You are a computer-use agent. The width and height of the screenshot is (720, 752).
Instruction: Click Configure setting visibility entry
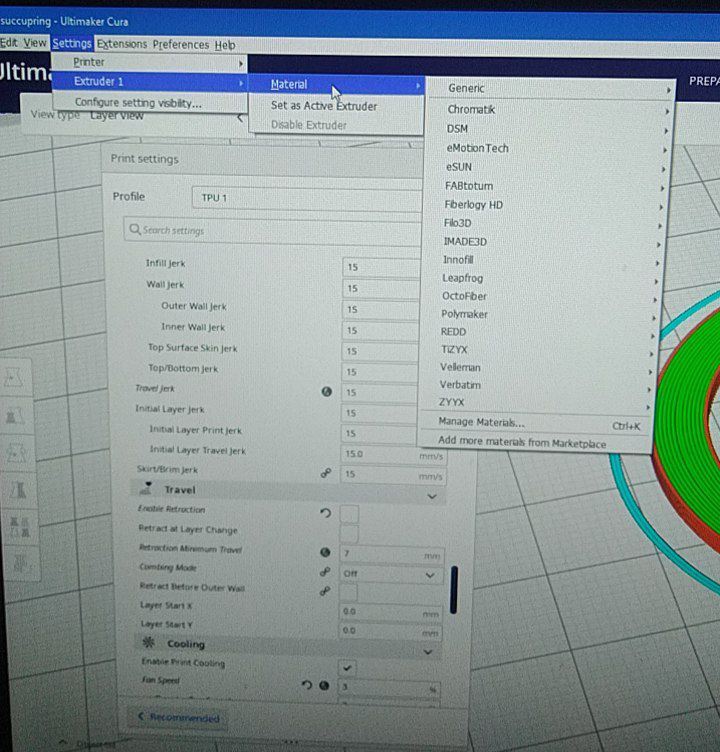[x=150, y=103]
